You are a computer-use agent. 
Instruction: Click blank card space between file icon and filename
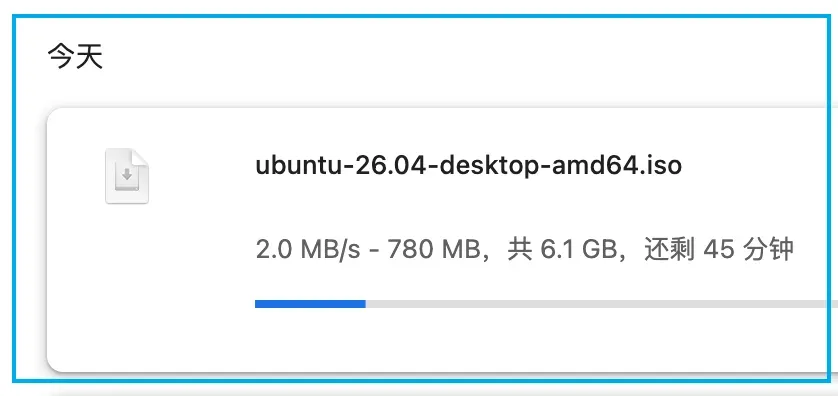tap(202, 176)
